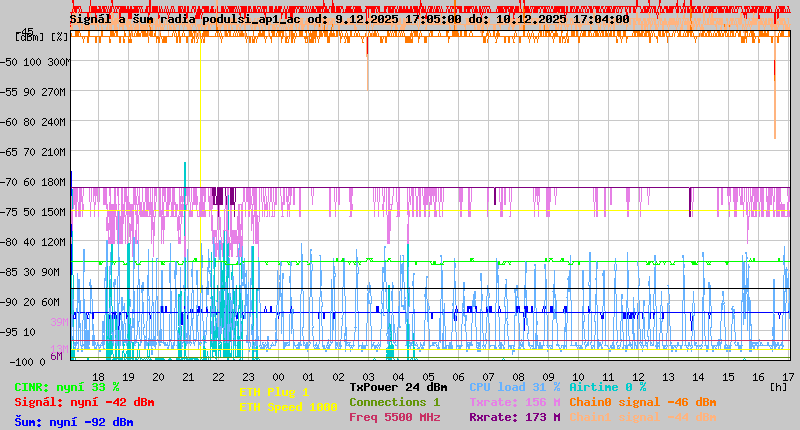Click the 21 hour mark on time axis

[x=189, y=376]
